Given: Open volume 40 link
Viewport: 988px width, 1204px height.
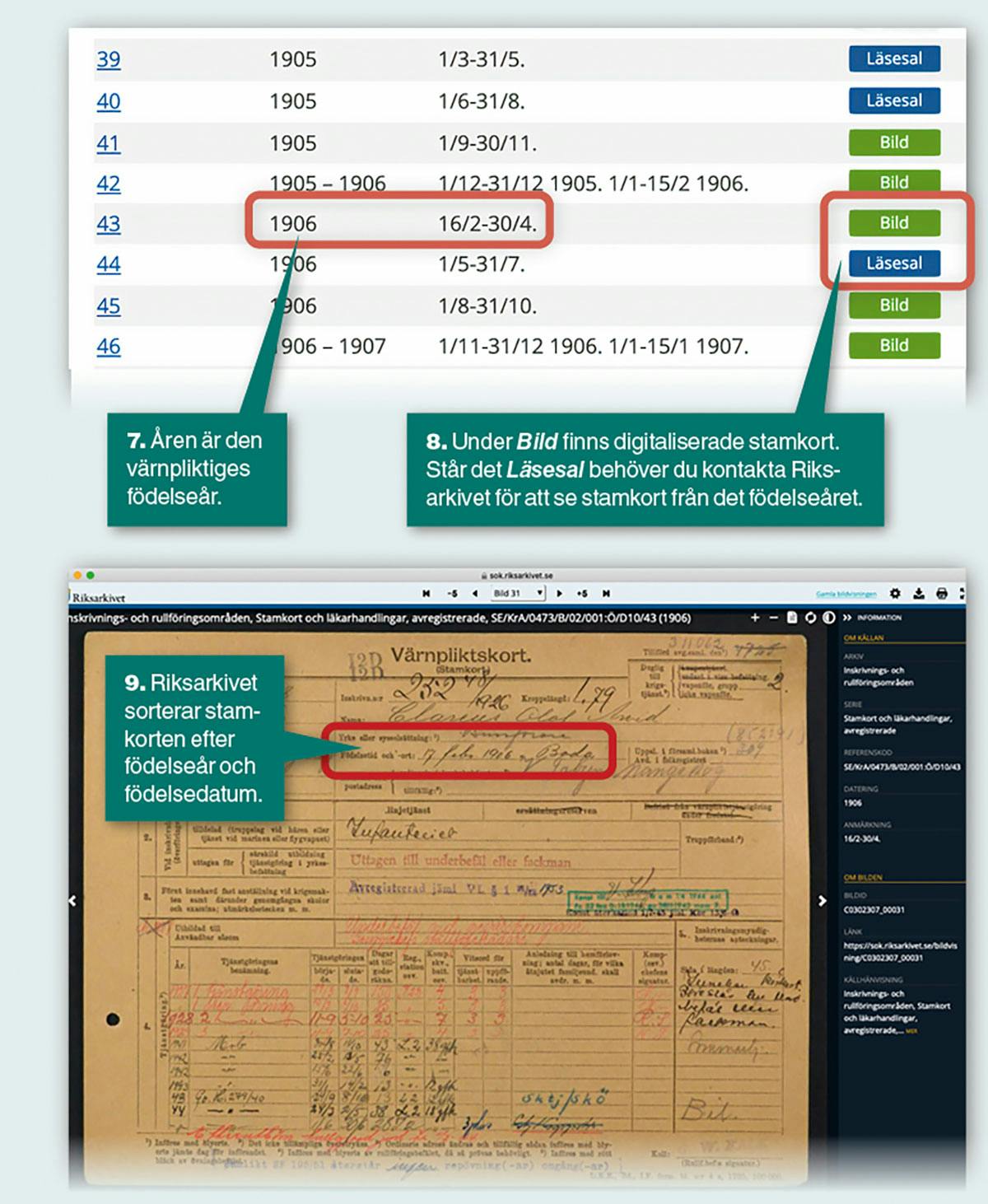Looking at the screenshot, I should [108, 101].
